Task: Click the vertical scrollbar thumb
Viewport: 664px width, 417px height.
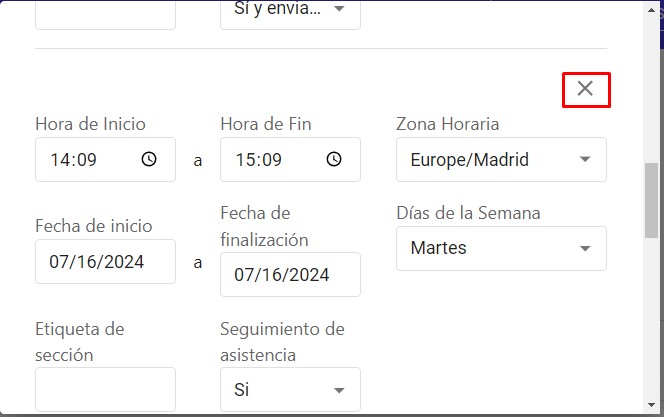Action: point(651,200)
